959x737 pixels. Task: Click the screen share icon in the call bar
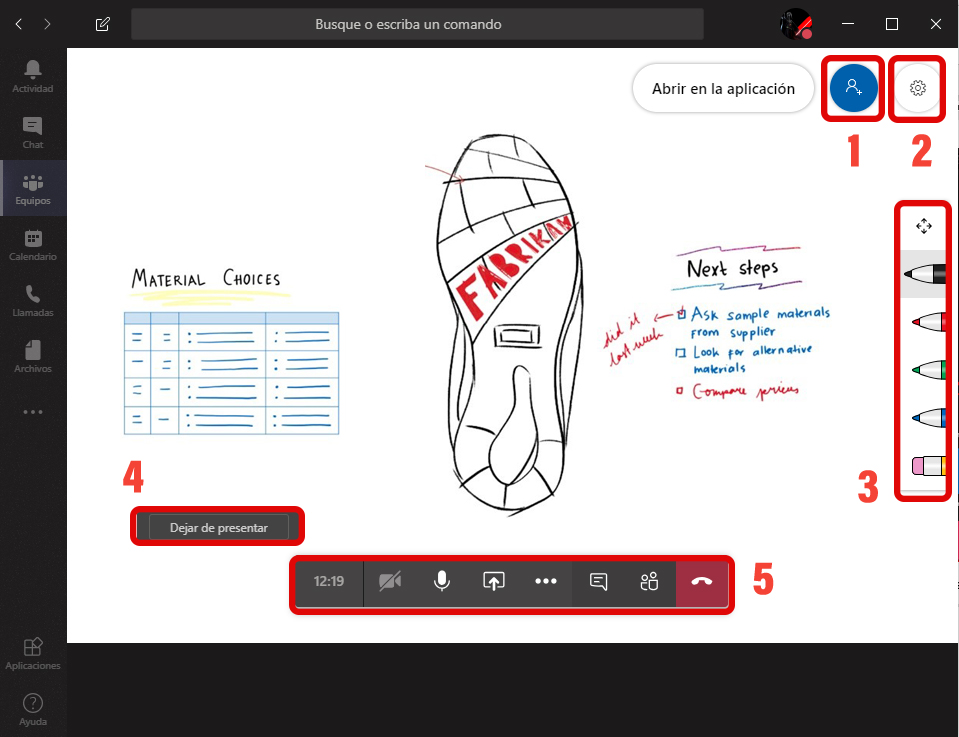point(493,582)
